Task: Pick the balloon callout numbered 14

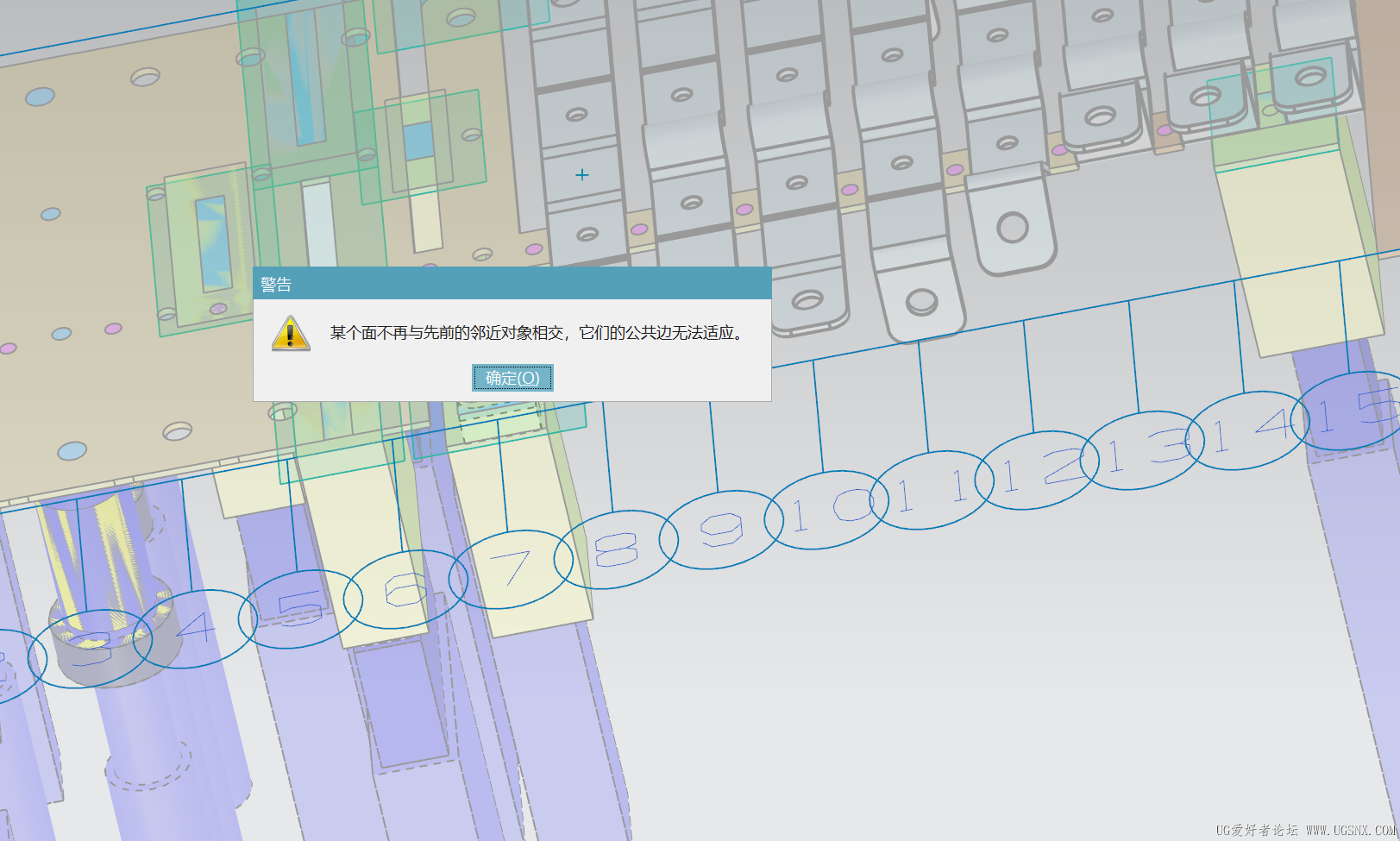Action: tap(1247, 430)
